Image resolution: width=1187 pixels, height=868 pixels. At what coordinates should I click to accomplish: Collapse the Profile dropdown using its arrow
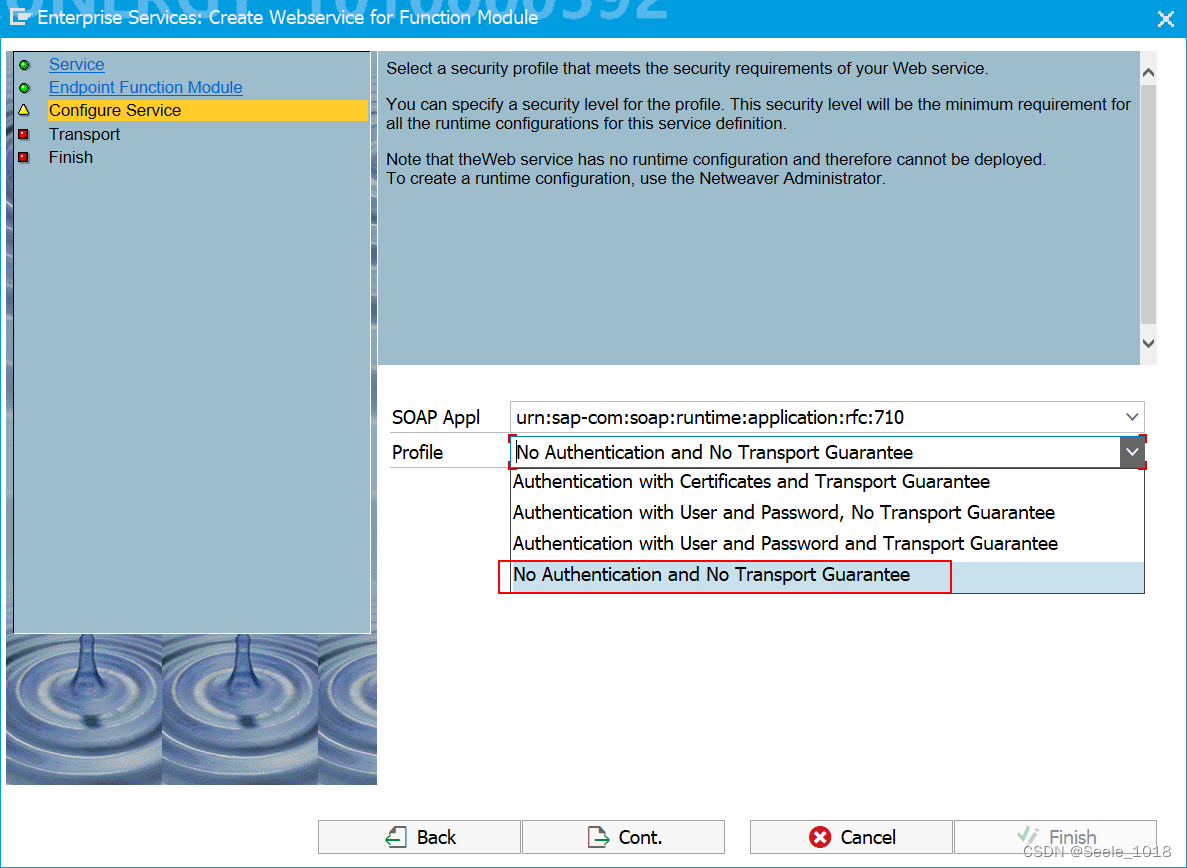tap(1131, 452)
